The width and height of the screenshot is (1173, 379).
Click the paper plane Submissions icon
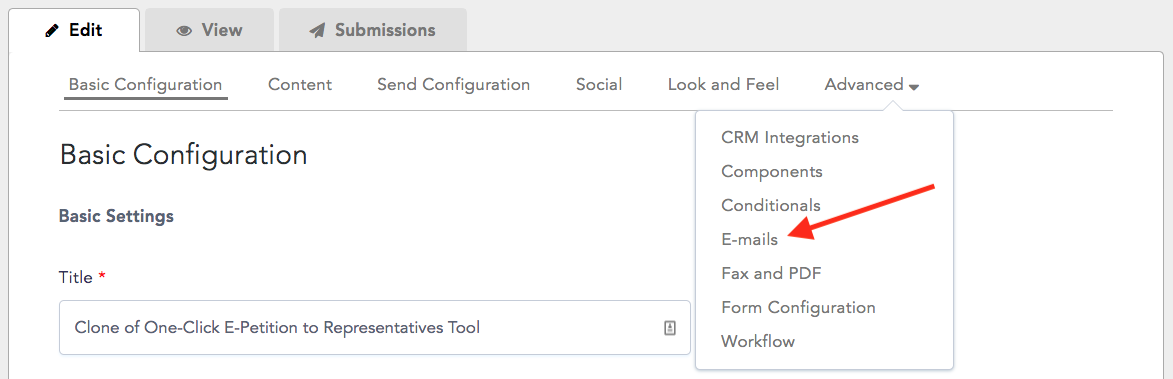[317, 31]
